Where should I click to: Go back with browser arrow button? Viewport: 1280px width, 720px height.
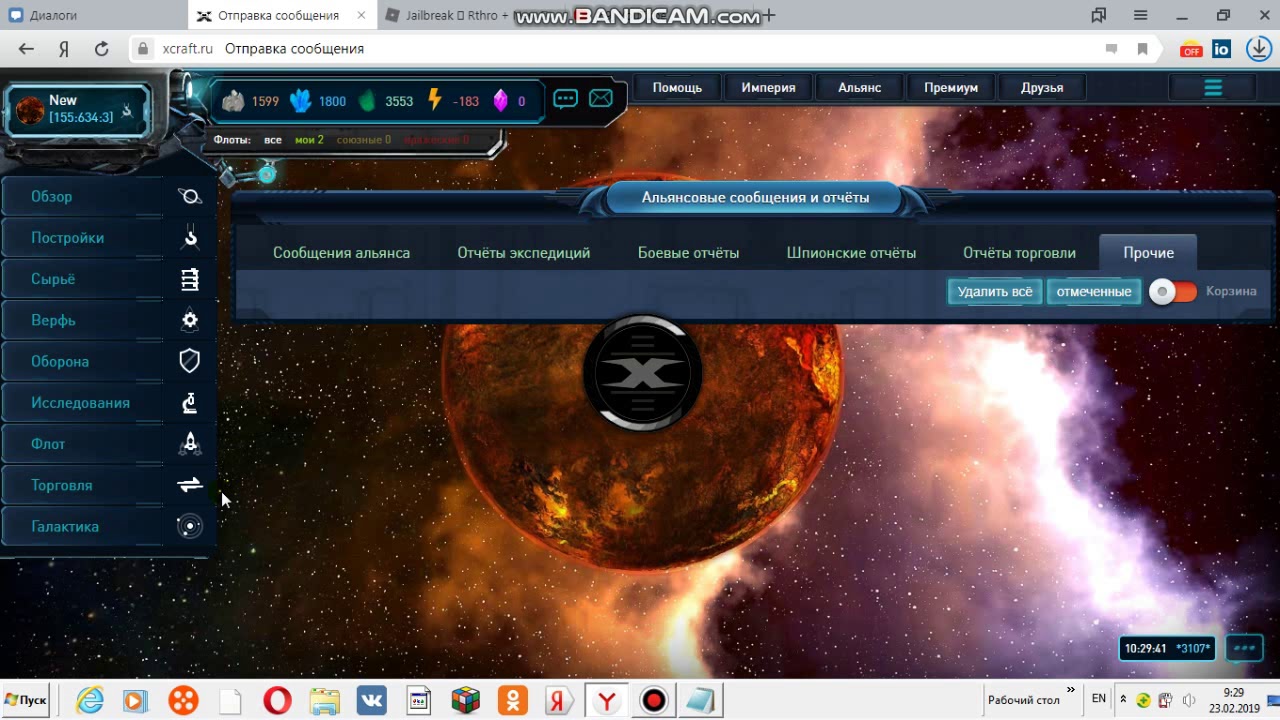[26, 49]
